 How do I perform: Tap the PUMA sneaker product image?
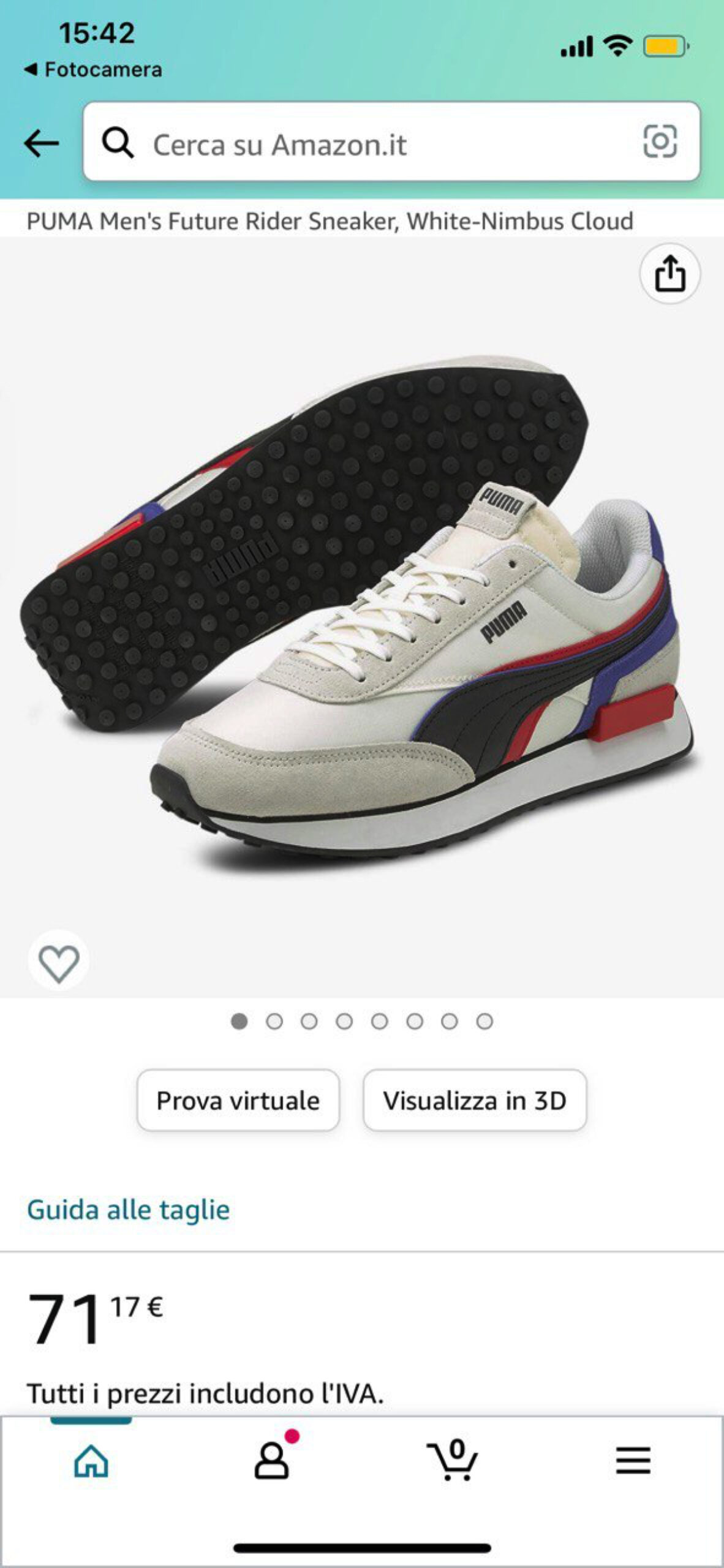point(361,612)
